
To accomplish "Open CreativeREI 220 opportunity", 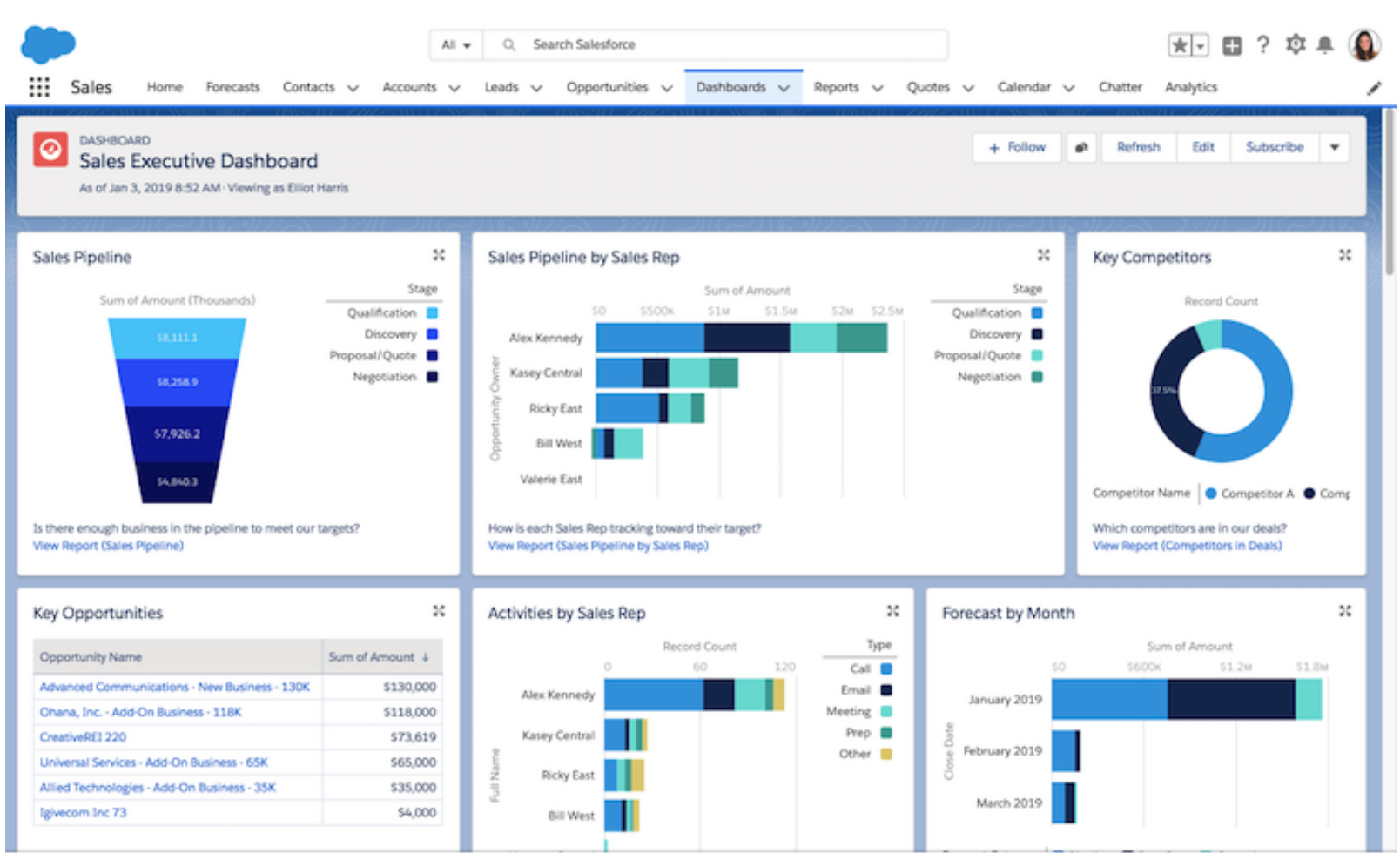I will pyautogui.click(x=83, y=737).
